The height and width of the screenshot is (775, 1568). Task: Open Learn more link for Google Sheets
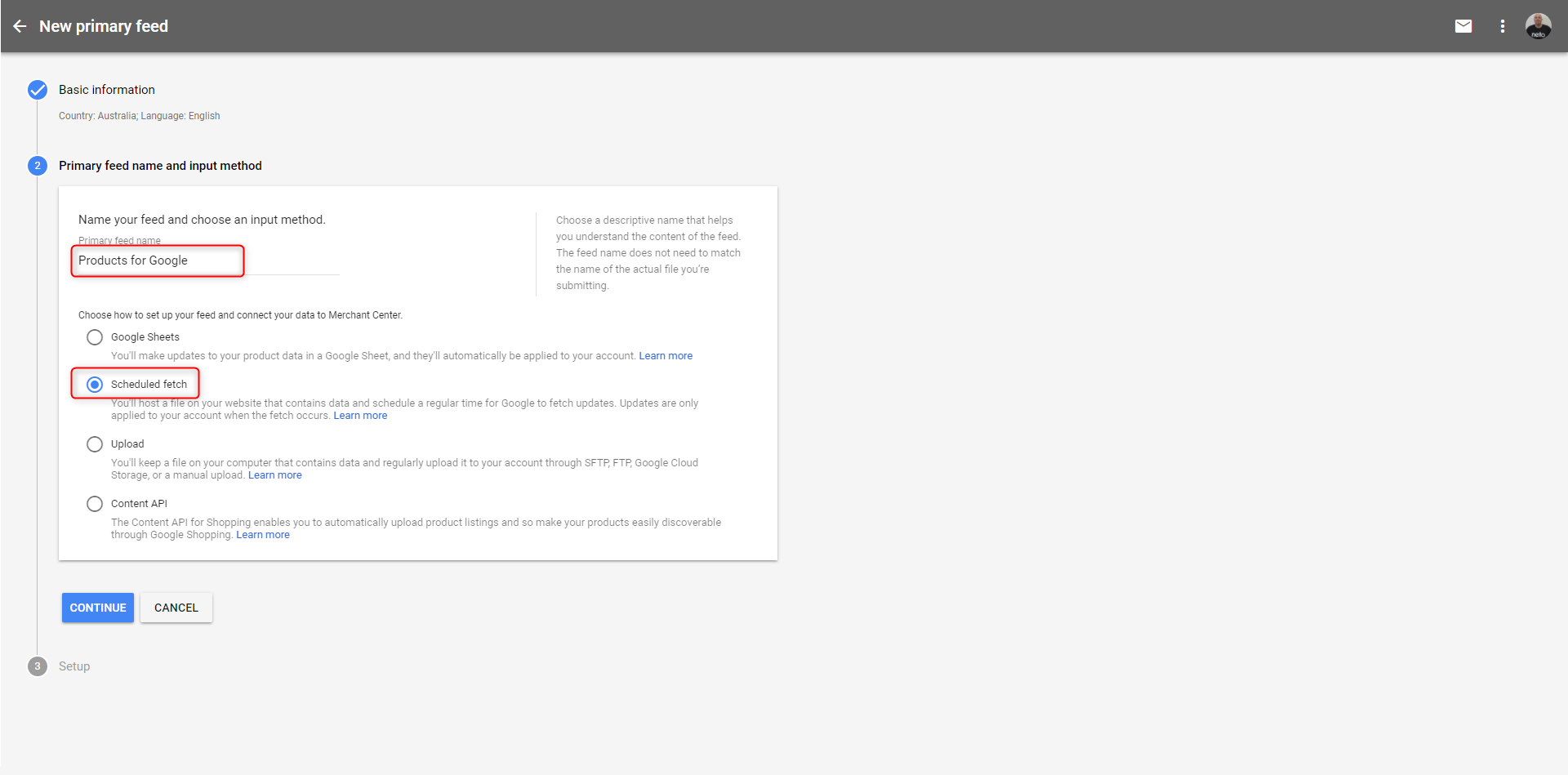[x=666, y=356]
